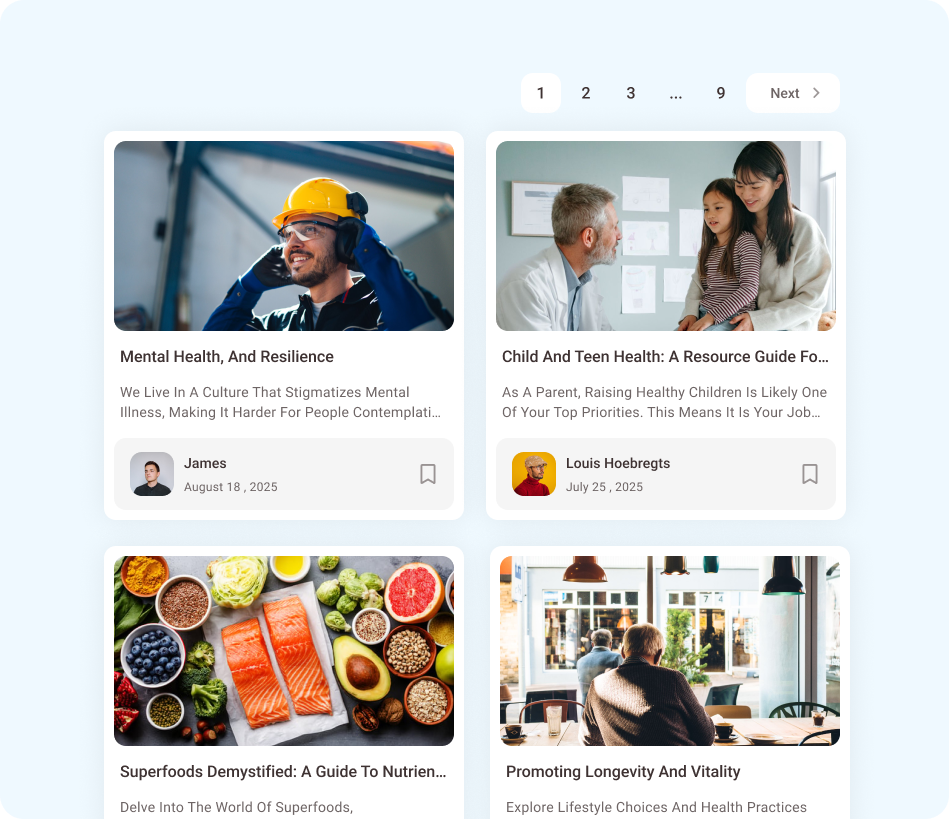Jump to page 9 in pagination

pos(721,93)
